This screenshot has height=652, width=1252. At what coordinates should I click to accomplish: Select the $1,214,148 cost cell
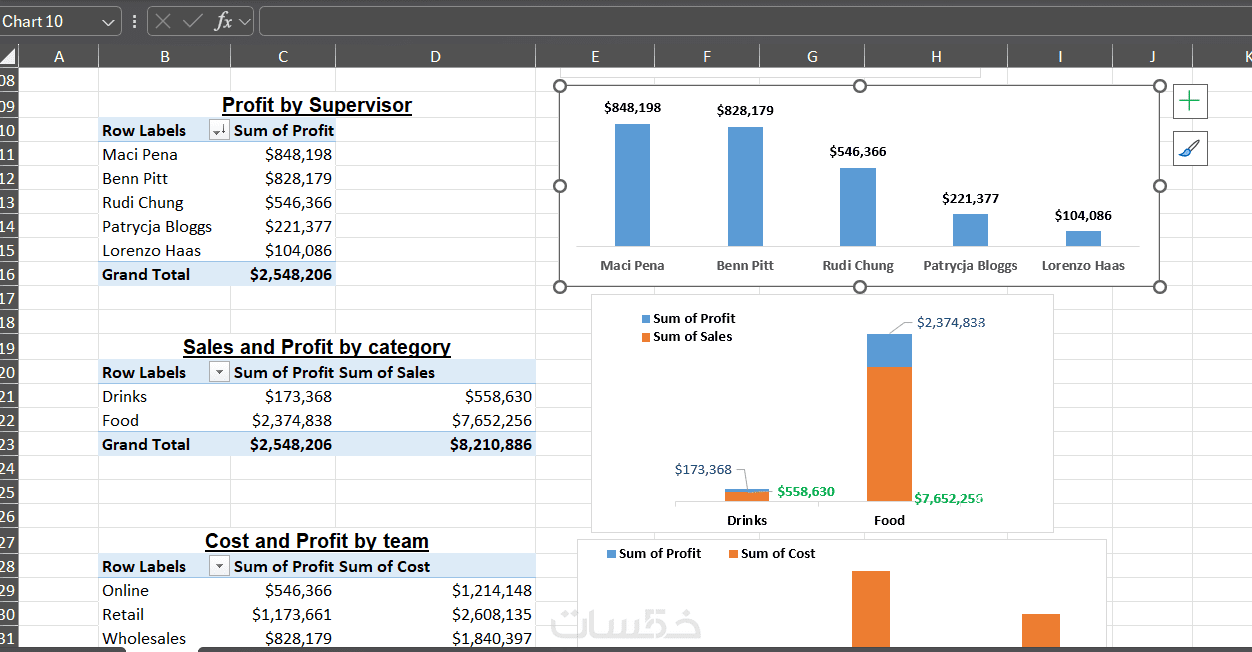[x=435, y=590]
